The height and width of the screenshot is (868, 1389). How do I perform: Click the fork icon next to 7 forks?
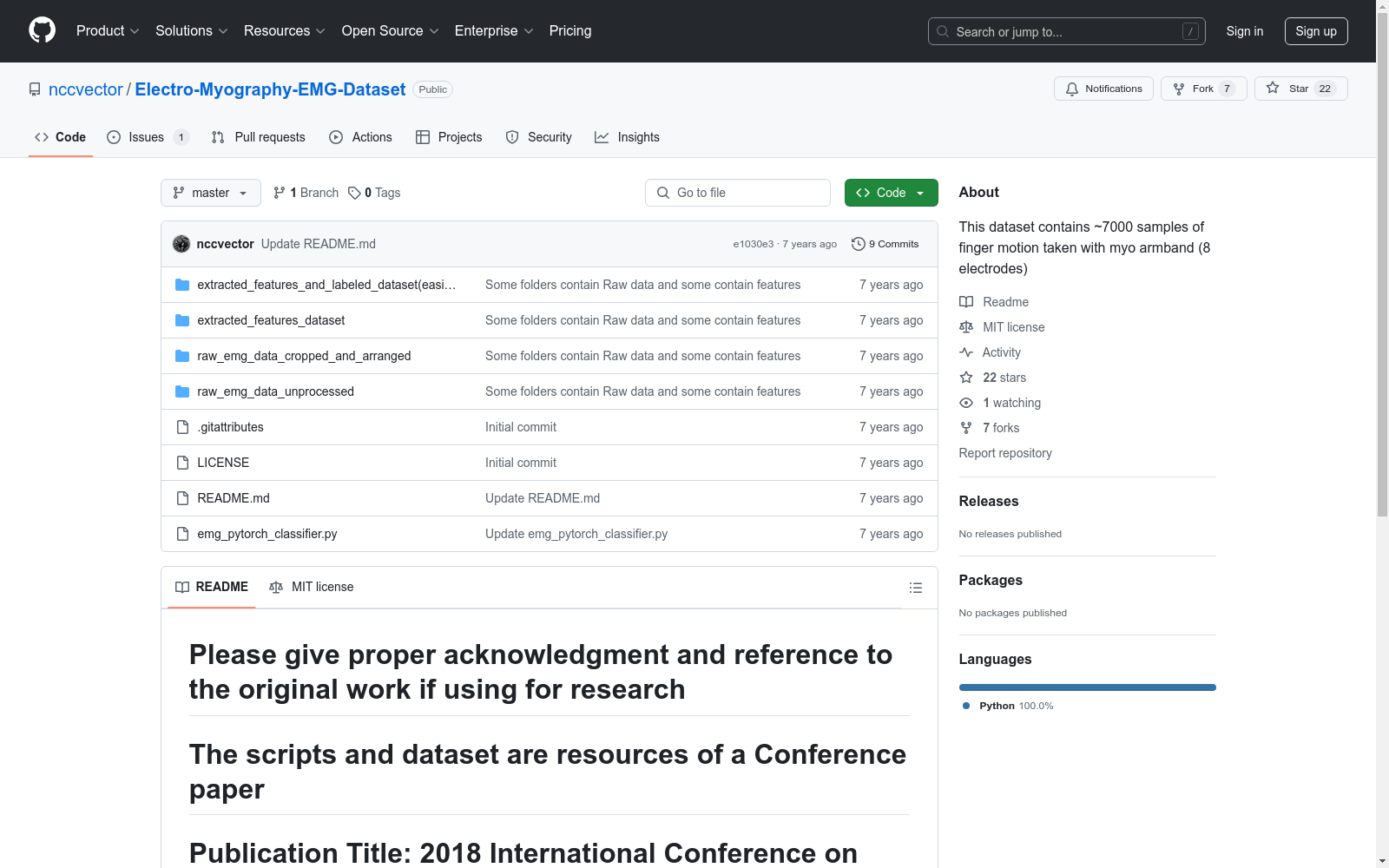966,428
